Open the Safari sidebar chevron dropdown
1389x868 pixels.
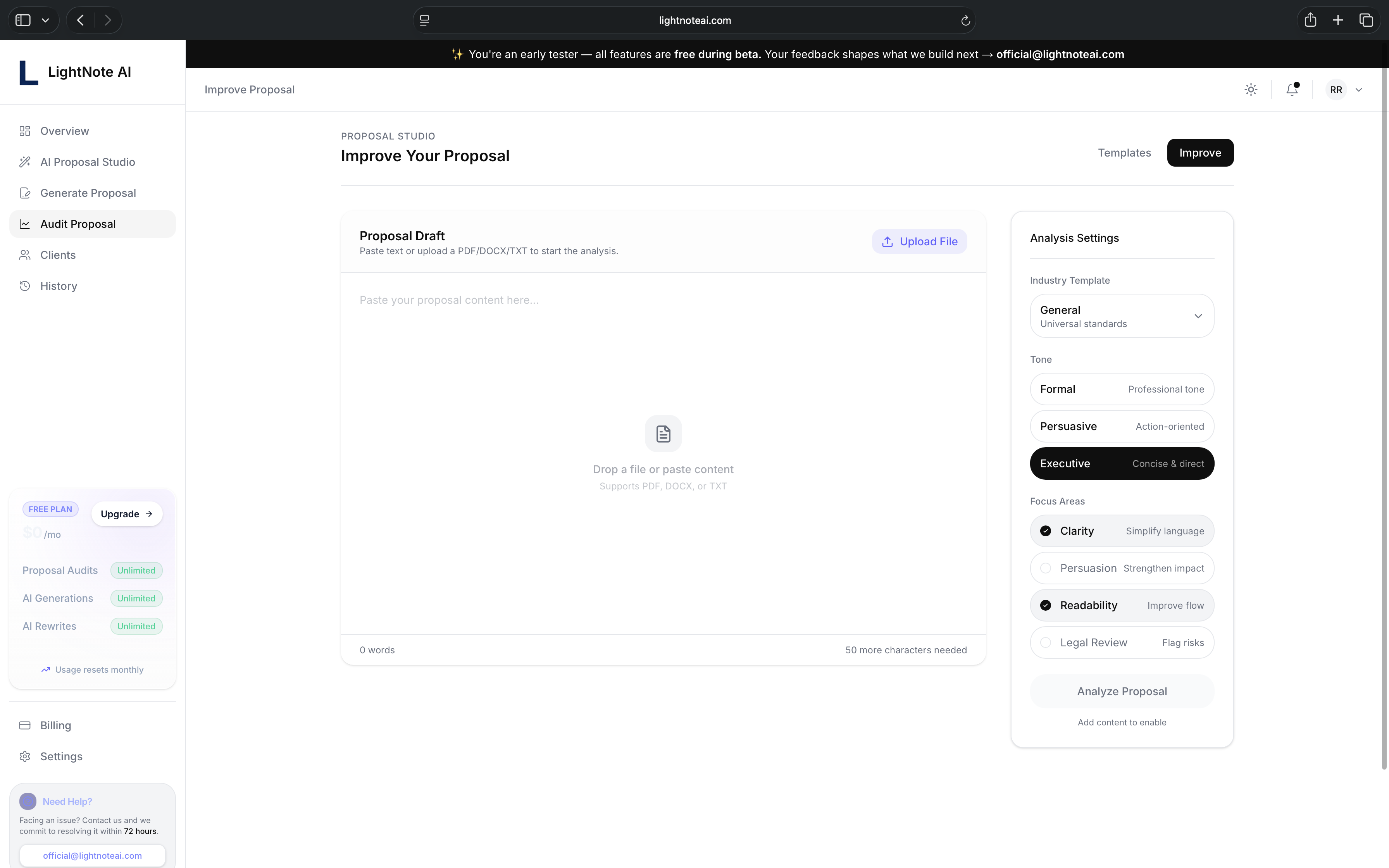pyautogui.click(x=46, y=19)
